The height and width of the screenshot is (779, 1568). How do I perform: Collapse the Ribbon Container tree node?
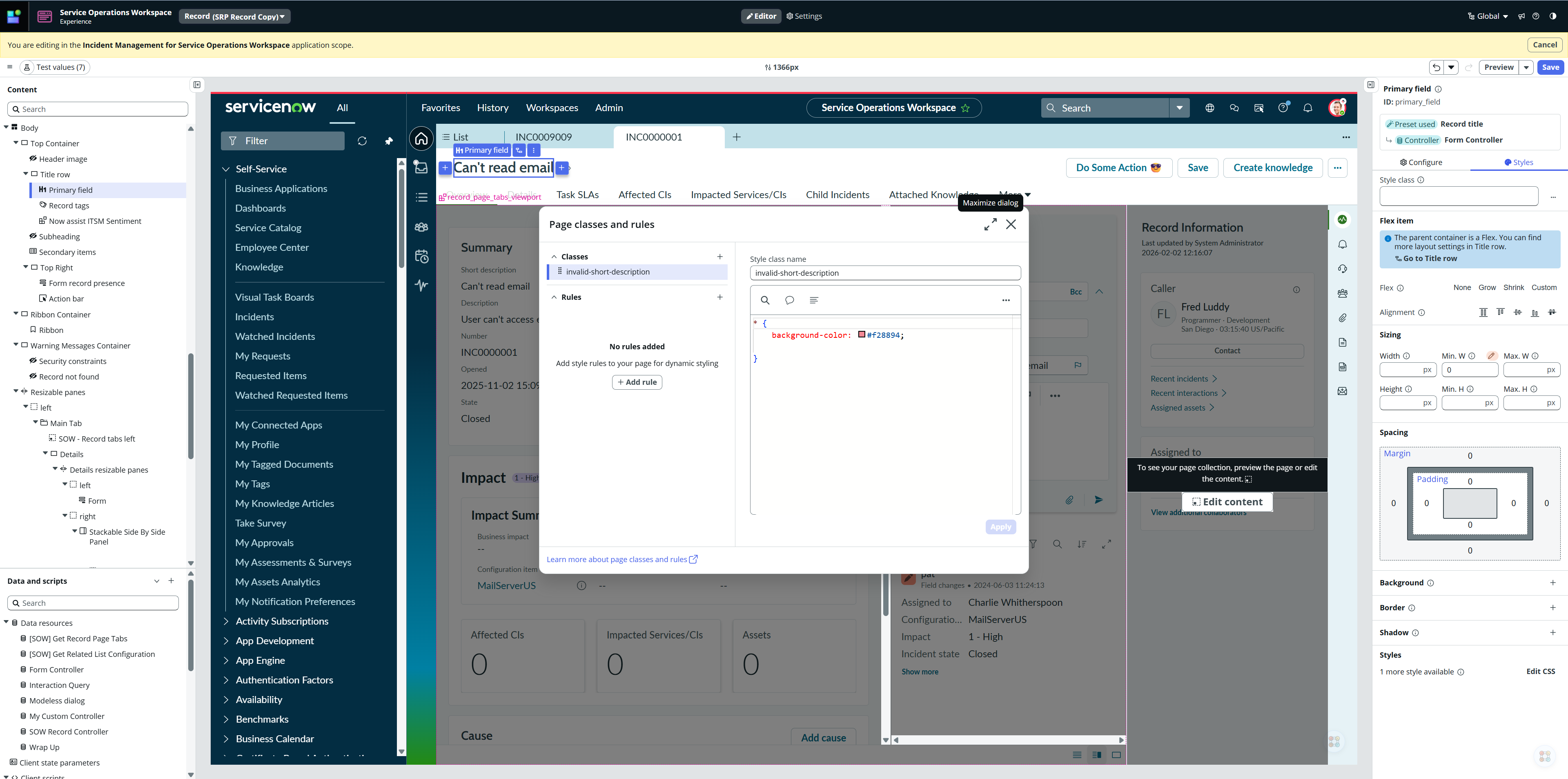(x=16, y=314)
